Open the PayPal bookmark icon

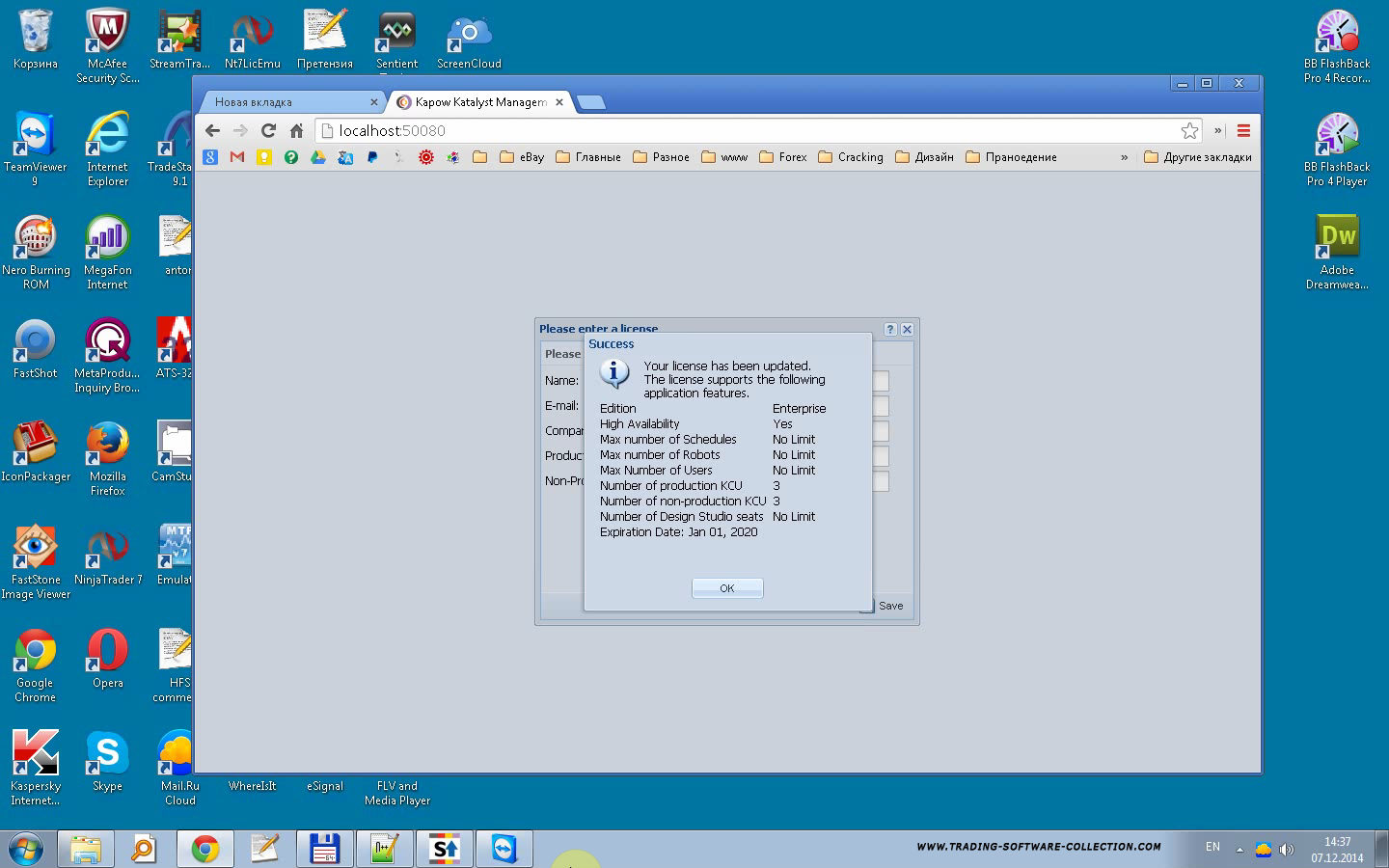pyautogui.click(x=372, y=157)
